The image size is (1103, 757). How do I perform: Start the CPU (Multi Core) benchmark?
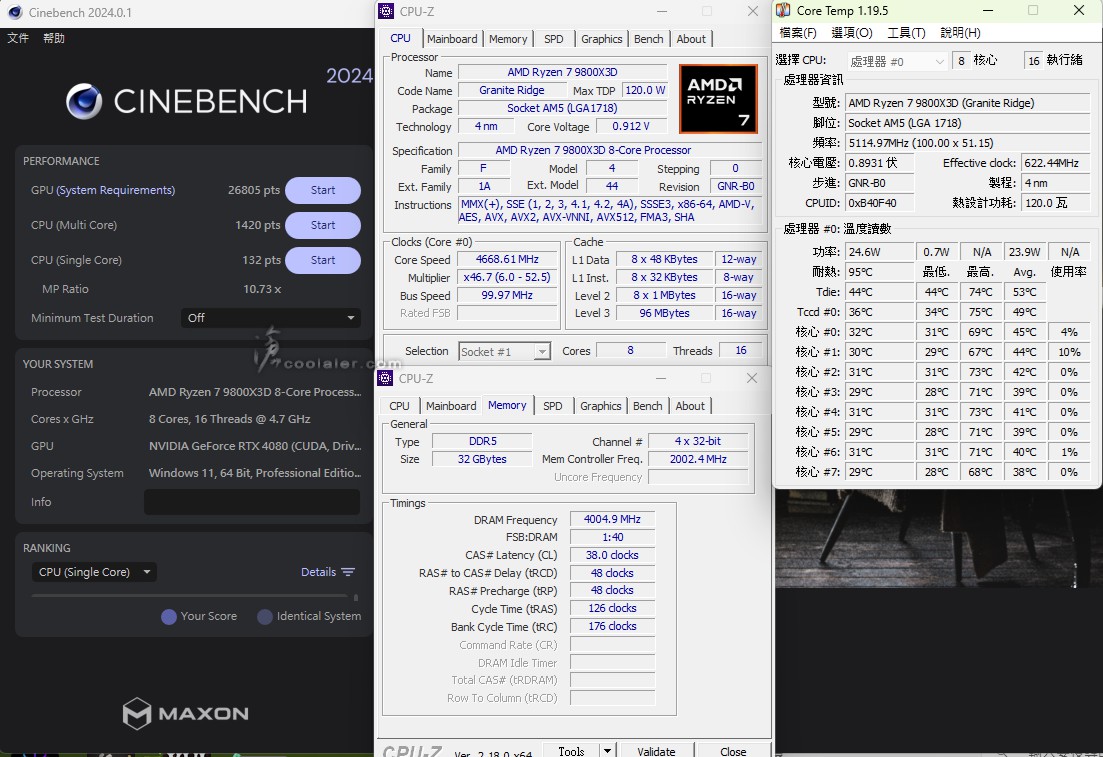click(x=322, y=225)
